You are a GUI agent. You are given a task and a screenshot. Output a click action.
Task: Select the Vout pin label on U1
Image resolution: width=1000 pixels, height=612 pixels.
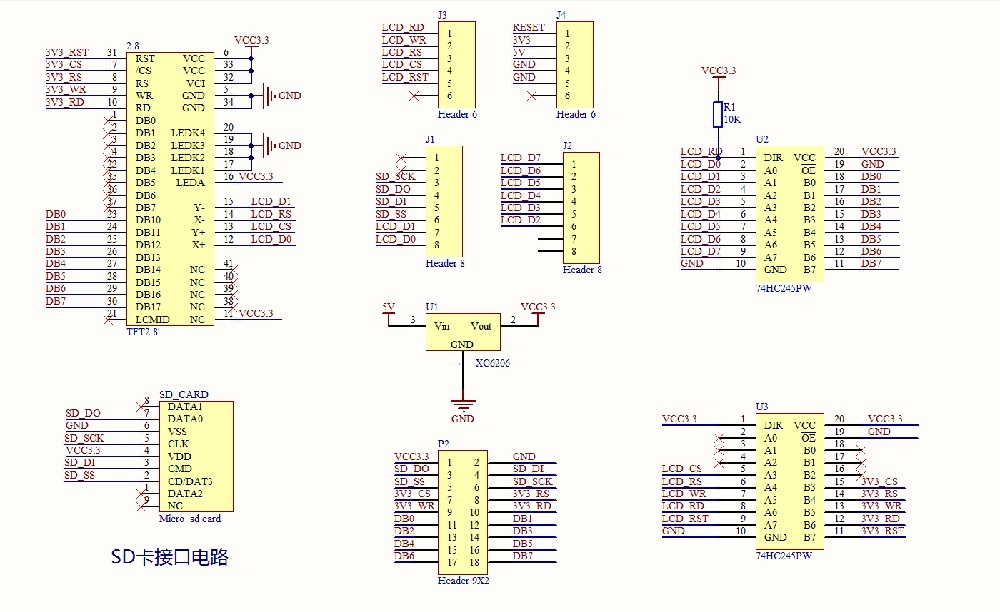click(481, 326)
